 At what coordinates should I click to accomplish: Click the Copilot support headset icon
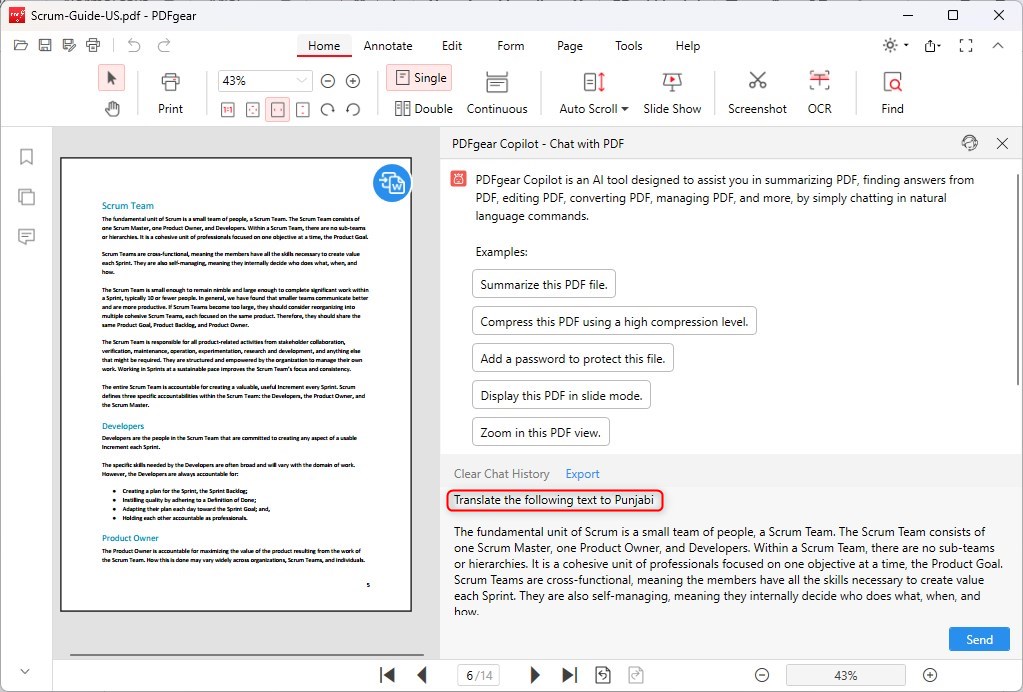pyautogui.click(x=970, y=143)
